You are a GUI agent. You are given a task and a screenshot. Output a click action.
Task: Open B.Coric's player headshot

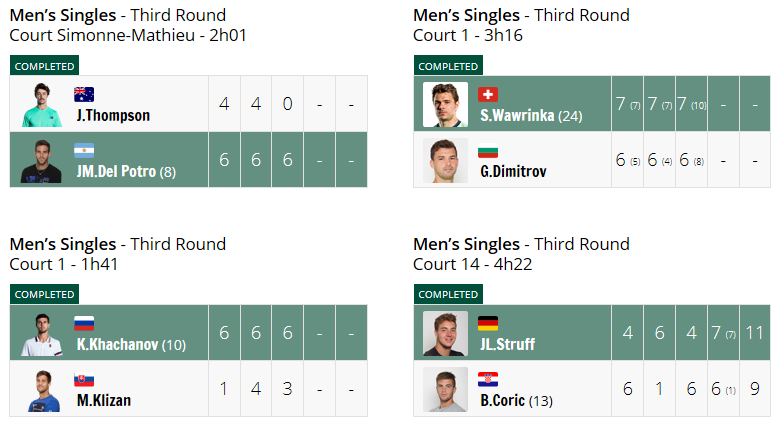pyautogui.click(x=445, y=389)
